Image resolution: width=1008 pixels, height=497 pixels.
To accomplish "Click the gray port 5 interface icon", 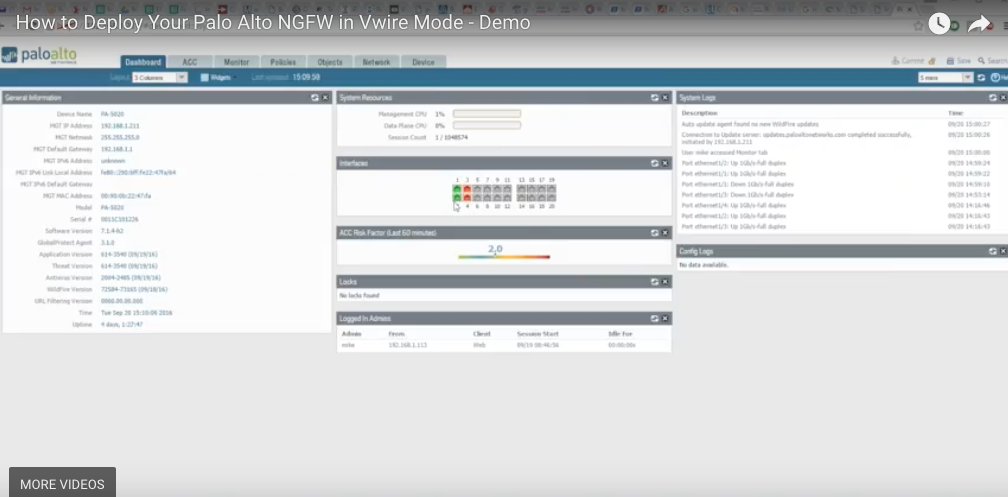I will point(477,189).
